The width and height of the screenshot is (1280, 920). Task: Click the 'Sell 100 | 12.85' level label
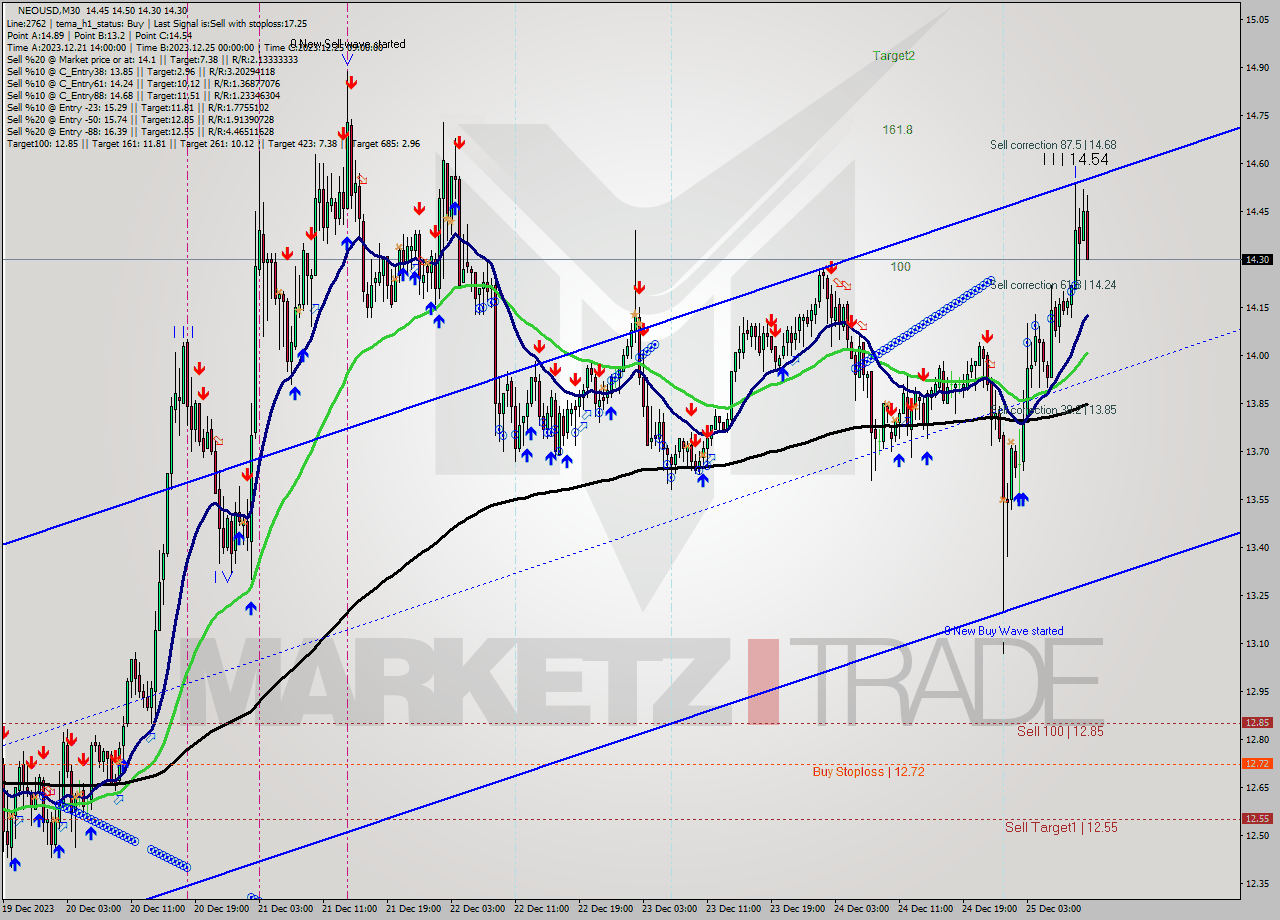coord(1060,731)
